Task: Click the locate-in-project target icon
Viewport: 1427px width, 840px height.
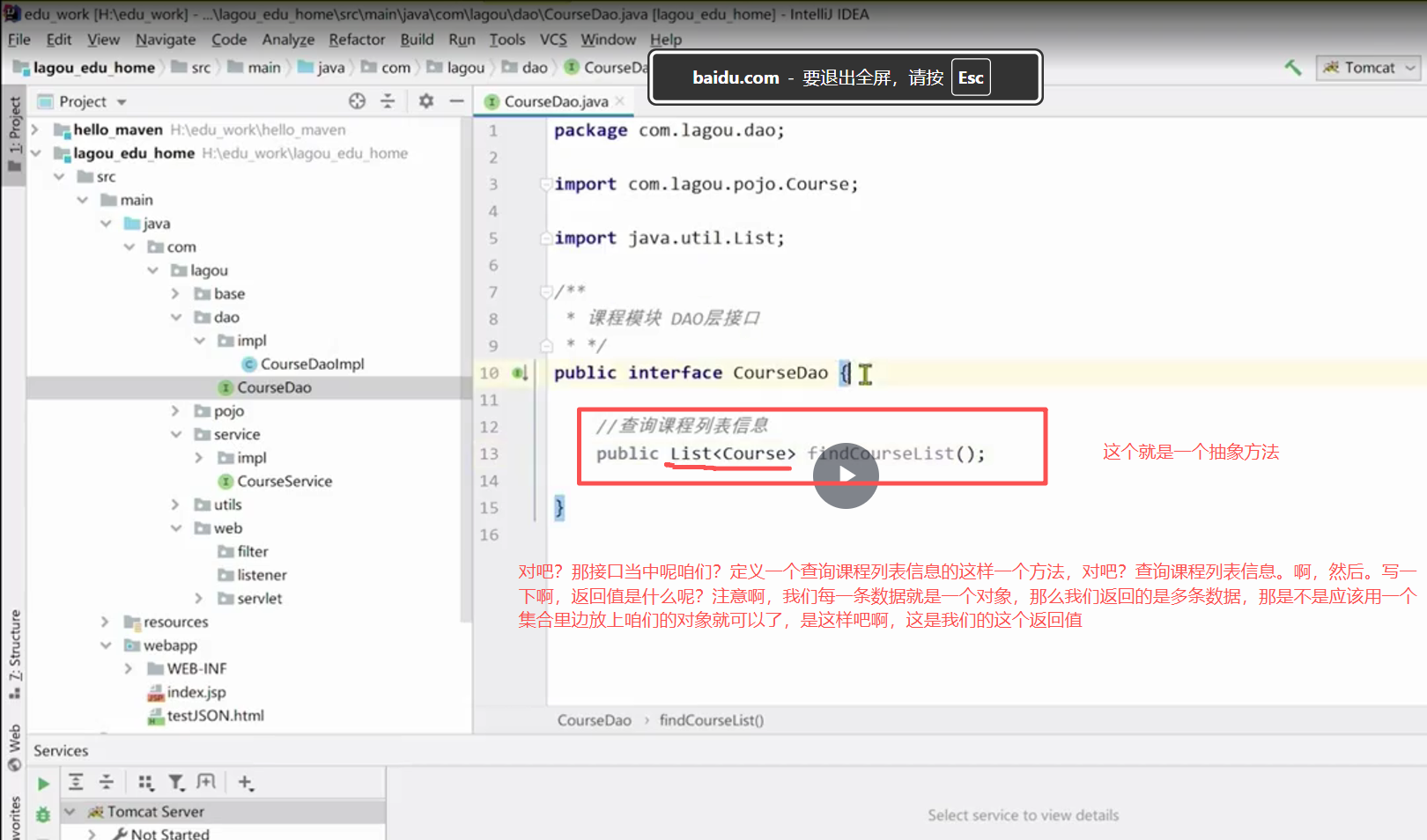Action: 357,101
